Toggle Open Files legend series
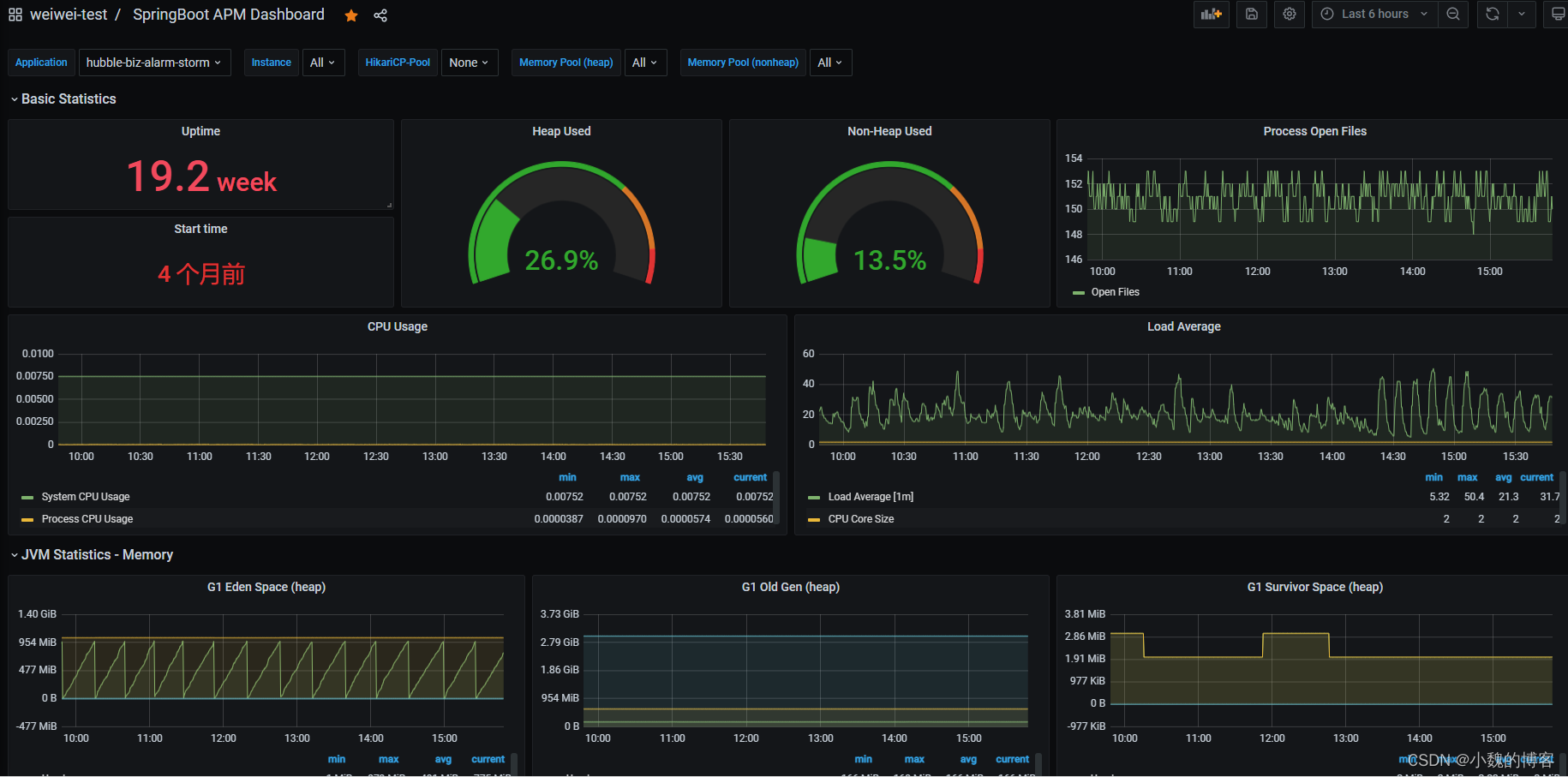 (x=1115, y=292)
